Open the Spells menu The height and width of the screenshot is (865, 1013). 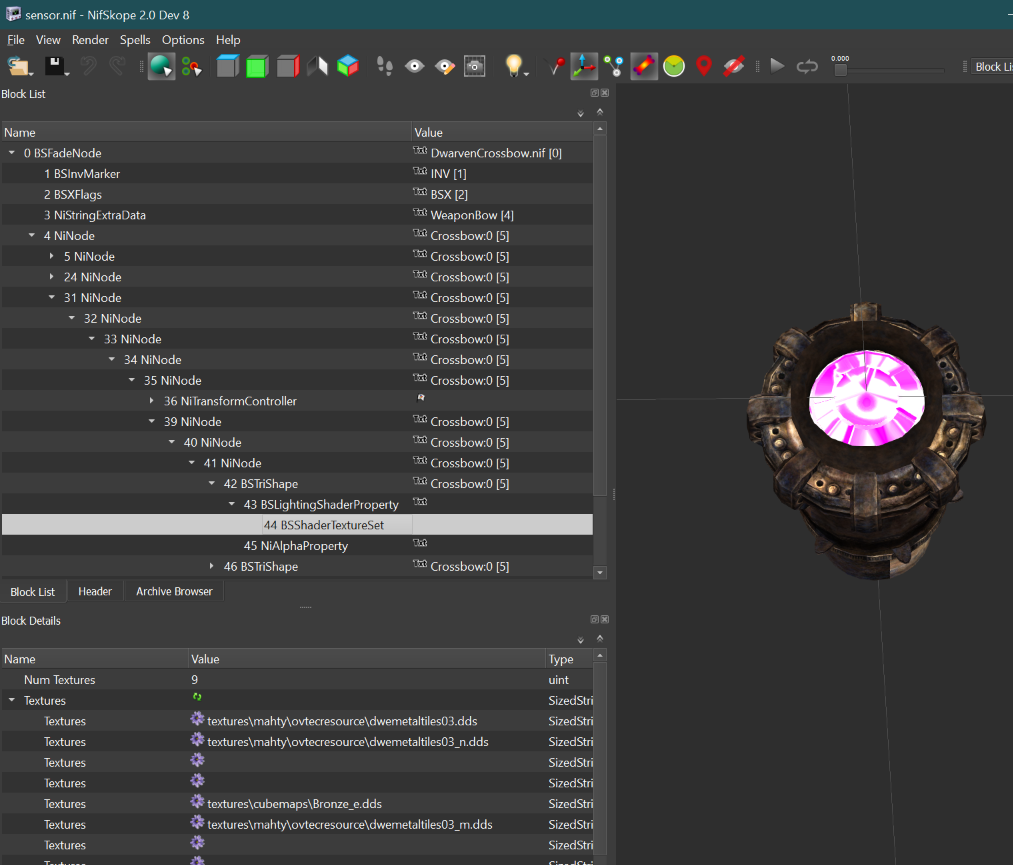(135, 40)
